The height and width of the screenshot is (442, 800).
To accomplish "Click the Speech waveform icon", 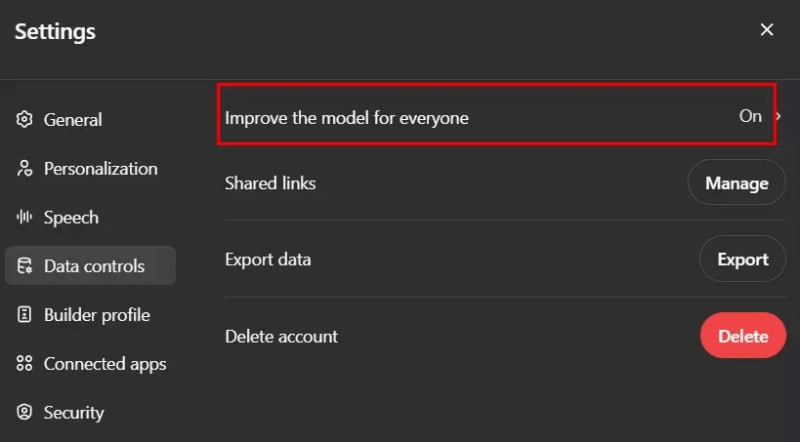I will pos(25,218).
